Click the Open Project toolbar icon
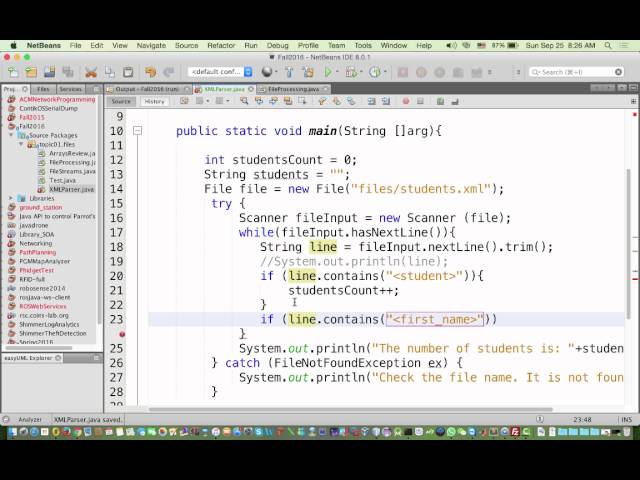 (49, 72)
